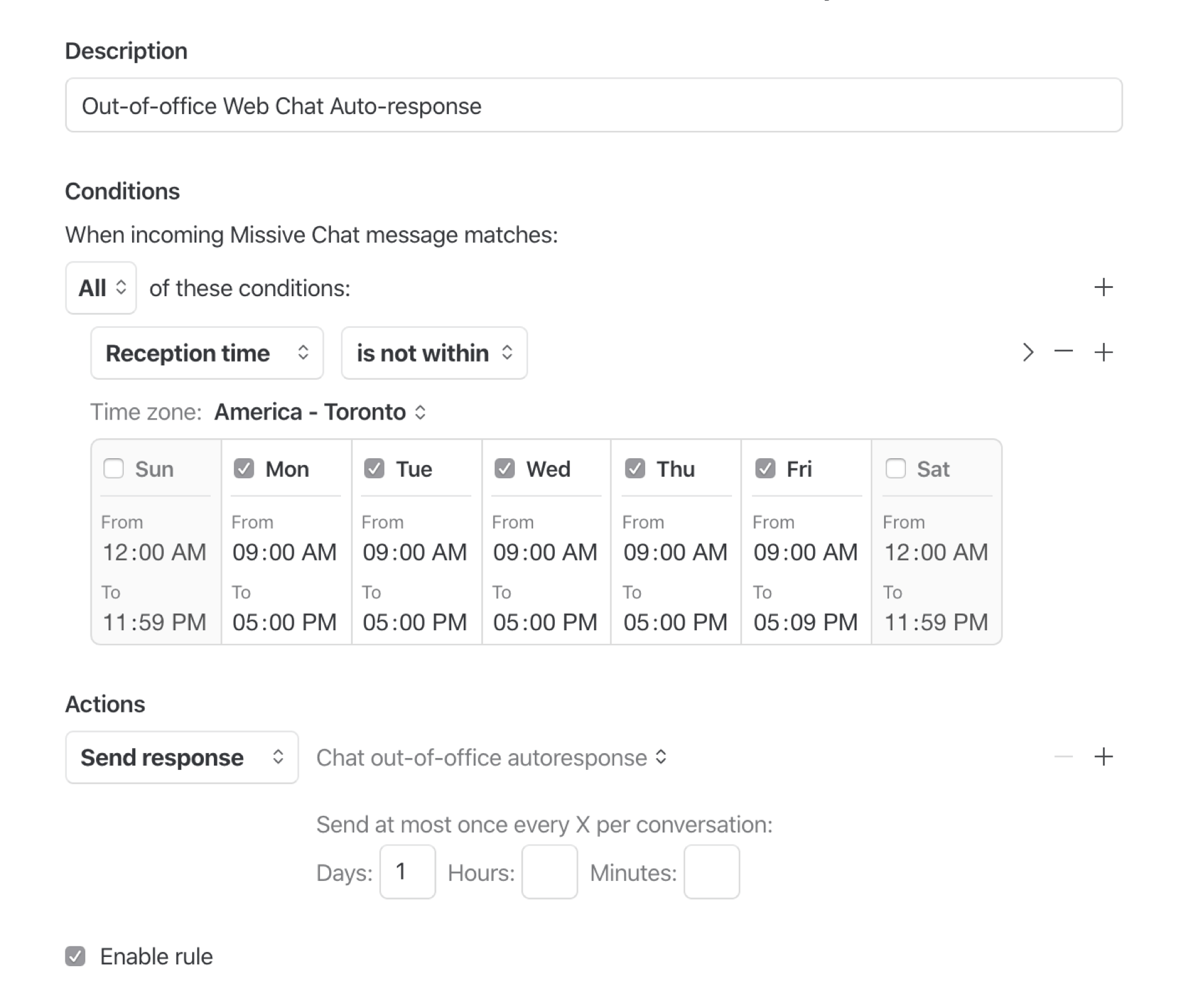This screenshot has width=1187, height=1008.
Task: Uncheck the Mon checkbox
Action: point(244,469)
